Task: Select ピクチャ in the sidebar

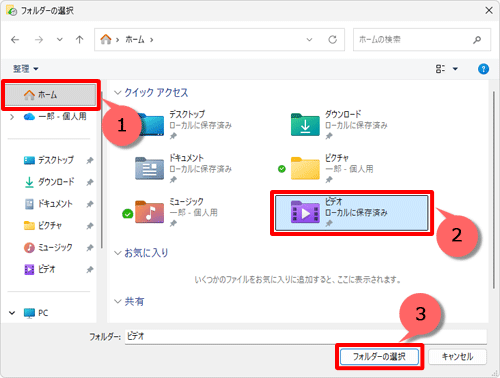Action: 50,226
